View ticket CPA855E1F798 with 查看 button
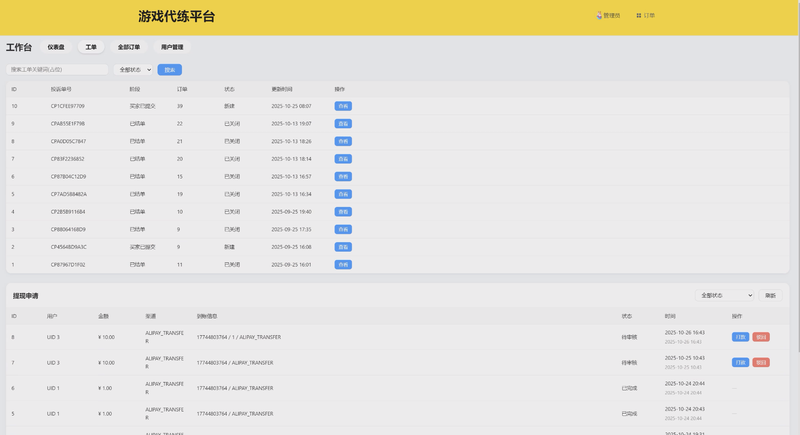 pos(343,123)
